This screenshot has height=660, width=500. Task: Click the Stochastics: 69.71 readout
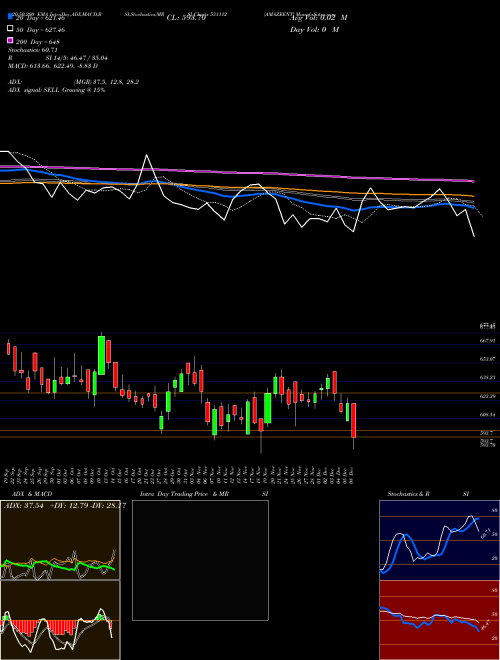tap(32, 50)
